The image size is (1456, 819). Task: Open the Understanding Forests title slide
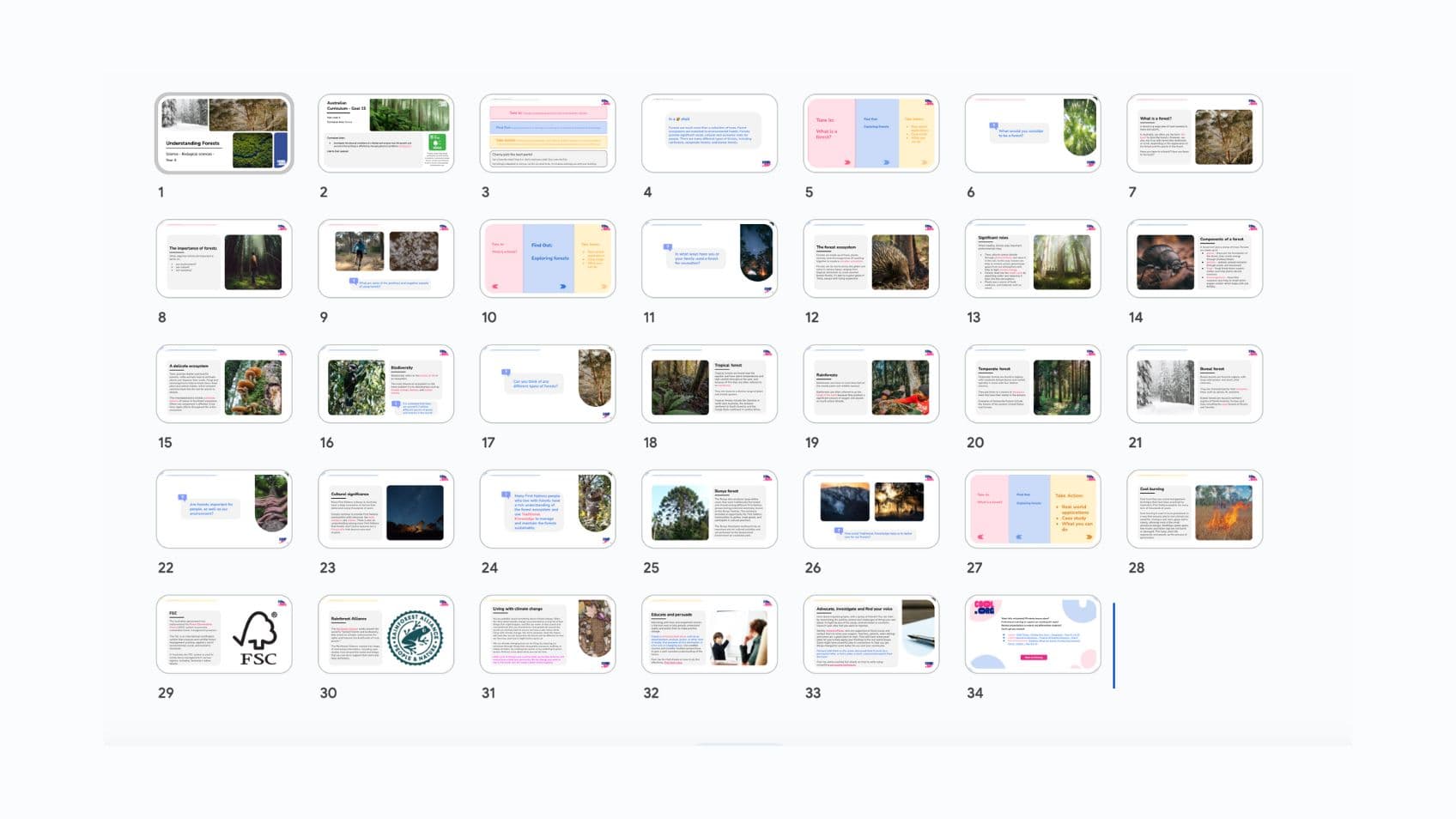(224, 133)
